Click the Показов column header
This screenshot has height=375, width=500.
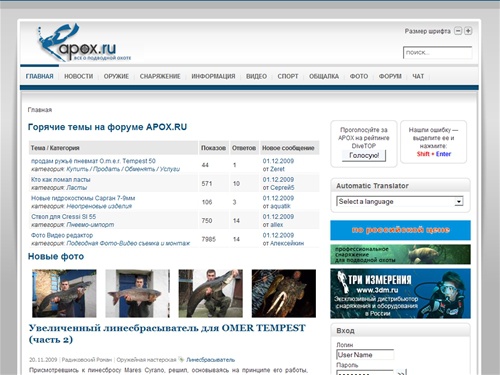click(x=213, y=148)
